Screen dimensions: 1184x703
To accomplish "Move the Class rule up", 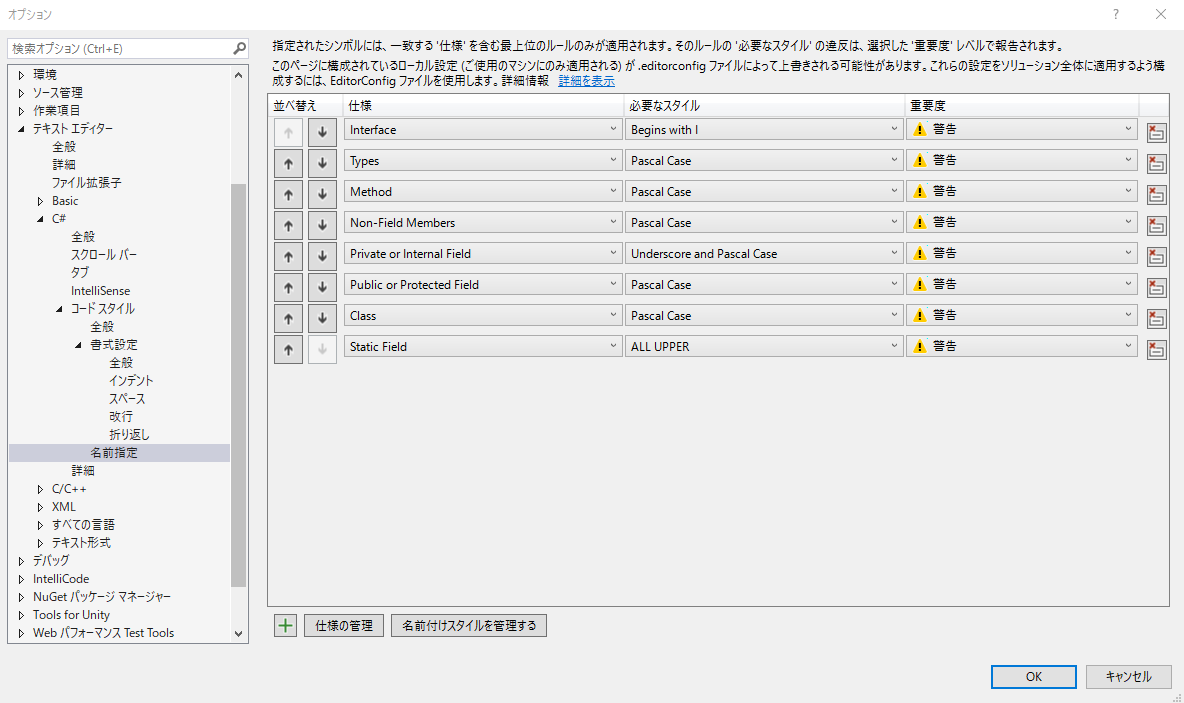I will point(288,318).
